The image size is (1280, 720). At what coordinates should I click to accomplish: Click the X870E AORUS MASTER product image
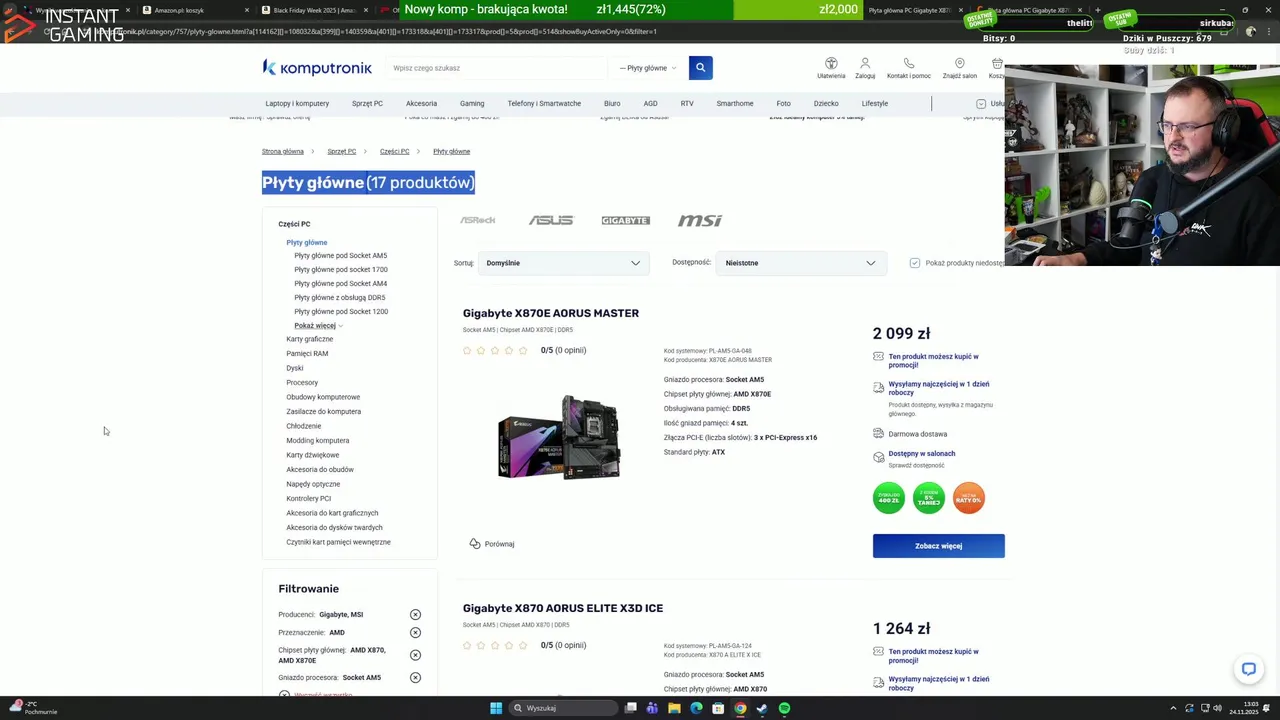[x=560, y=437]
